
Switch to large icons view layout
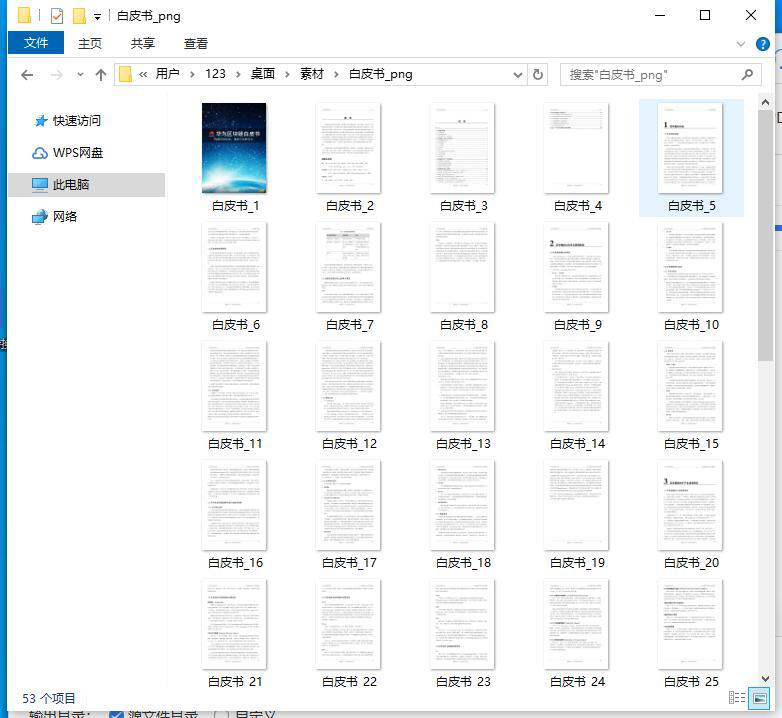(x=760, y=698)
